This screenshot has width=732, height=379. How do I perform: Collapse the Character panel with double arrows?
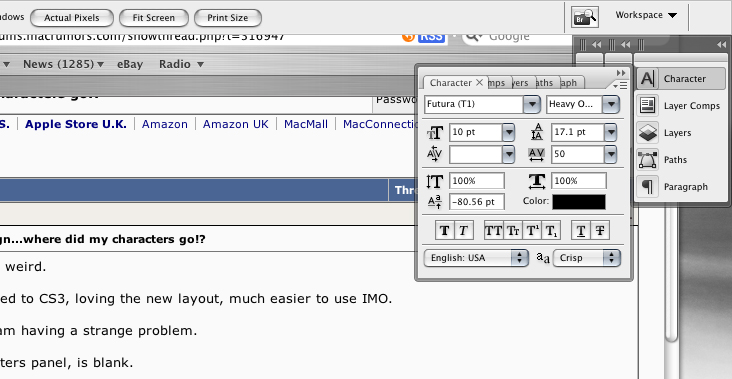point(620,73)
